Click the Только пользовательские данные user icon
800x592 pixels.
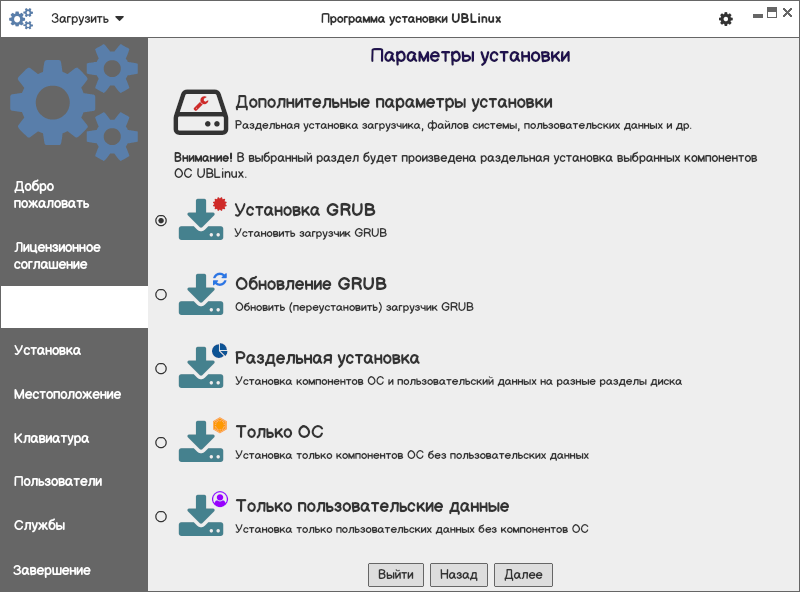pos(202,514)
